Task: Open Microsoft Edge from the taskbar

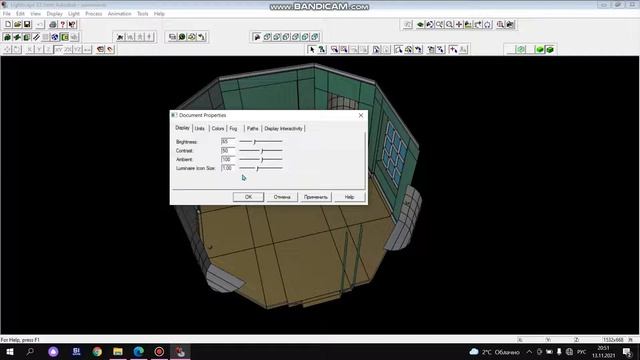Action: coord(139,351)
